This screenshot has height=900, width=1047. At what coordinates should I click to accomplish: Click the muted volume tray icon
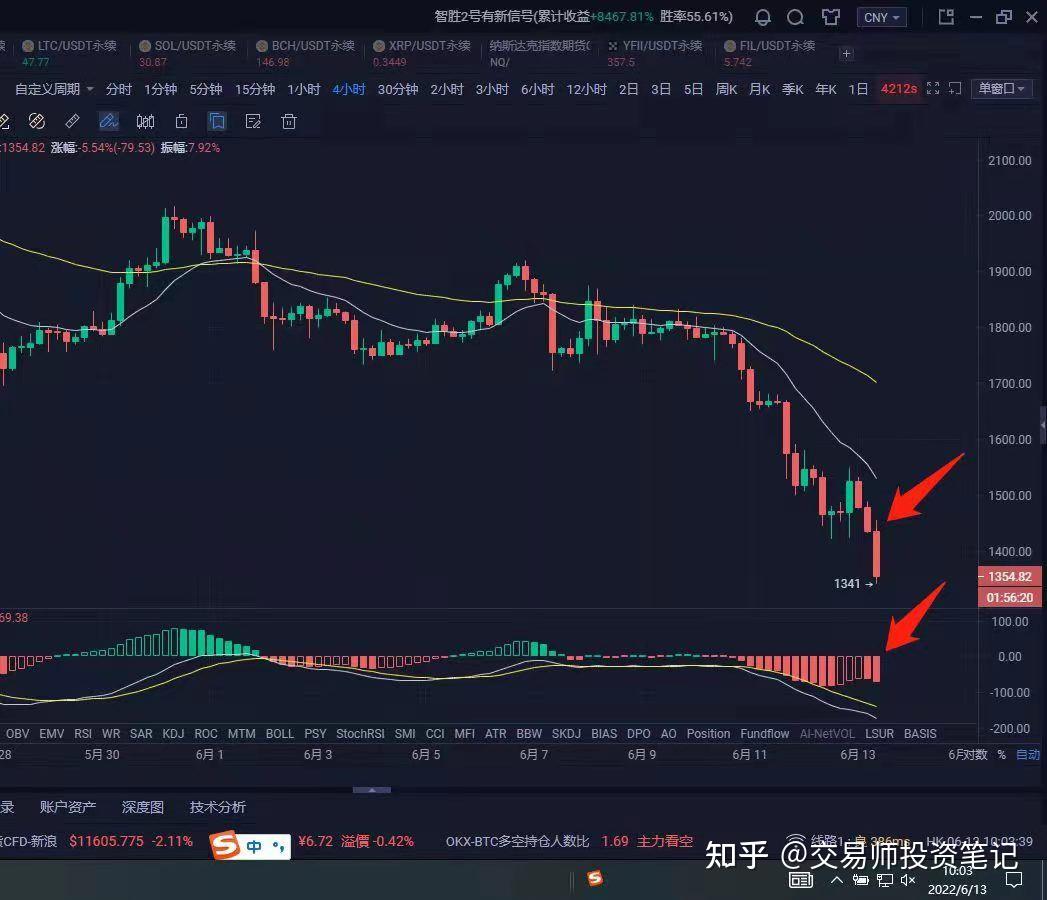pos(908,880)
